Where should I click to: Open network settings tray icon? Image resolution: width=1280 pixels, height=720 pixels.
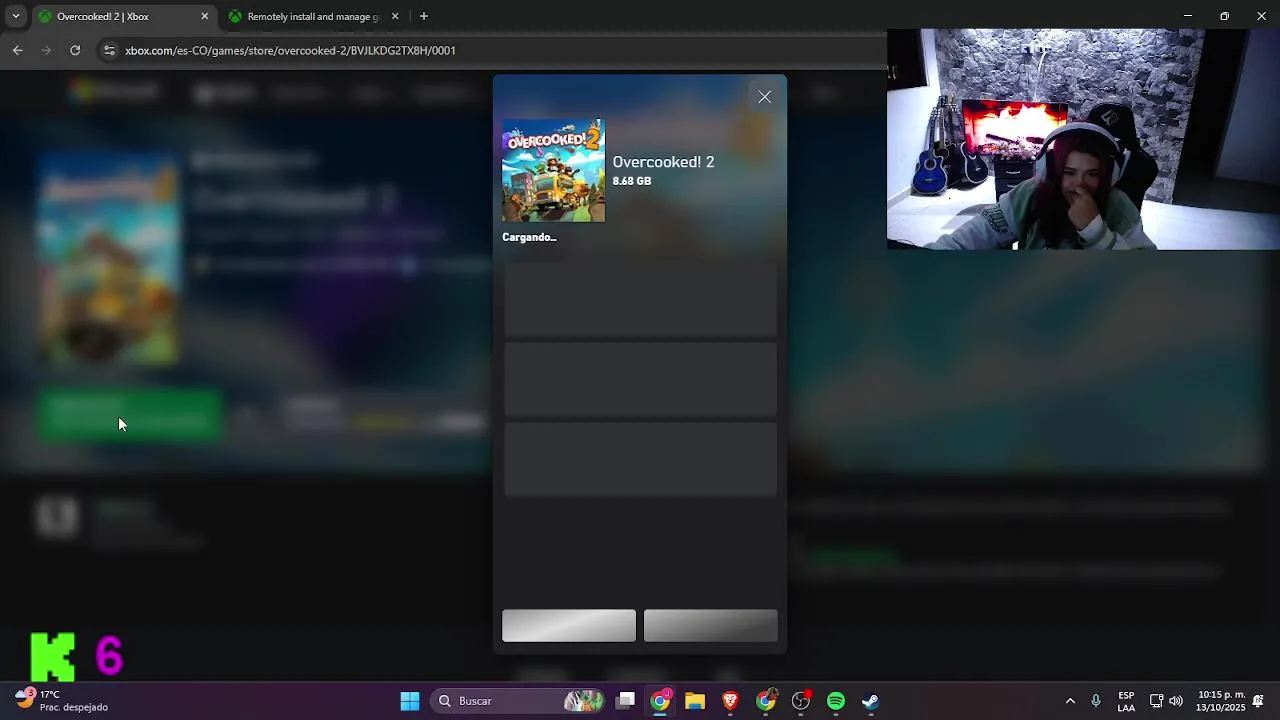1156,701
